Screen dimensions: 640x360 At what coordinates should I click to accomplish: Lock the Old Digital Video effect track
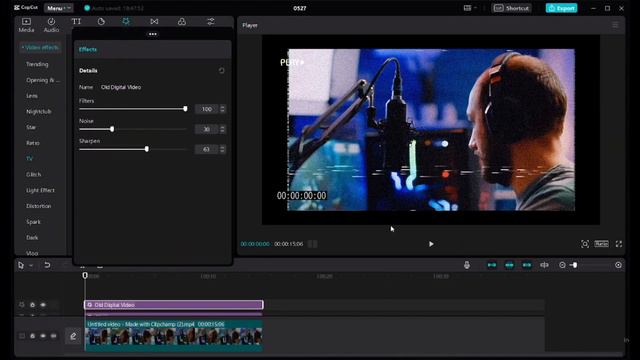33,305
